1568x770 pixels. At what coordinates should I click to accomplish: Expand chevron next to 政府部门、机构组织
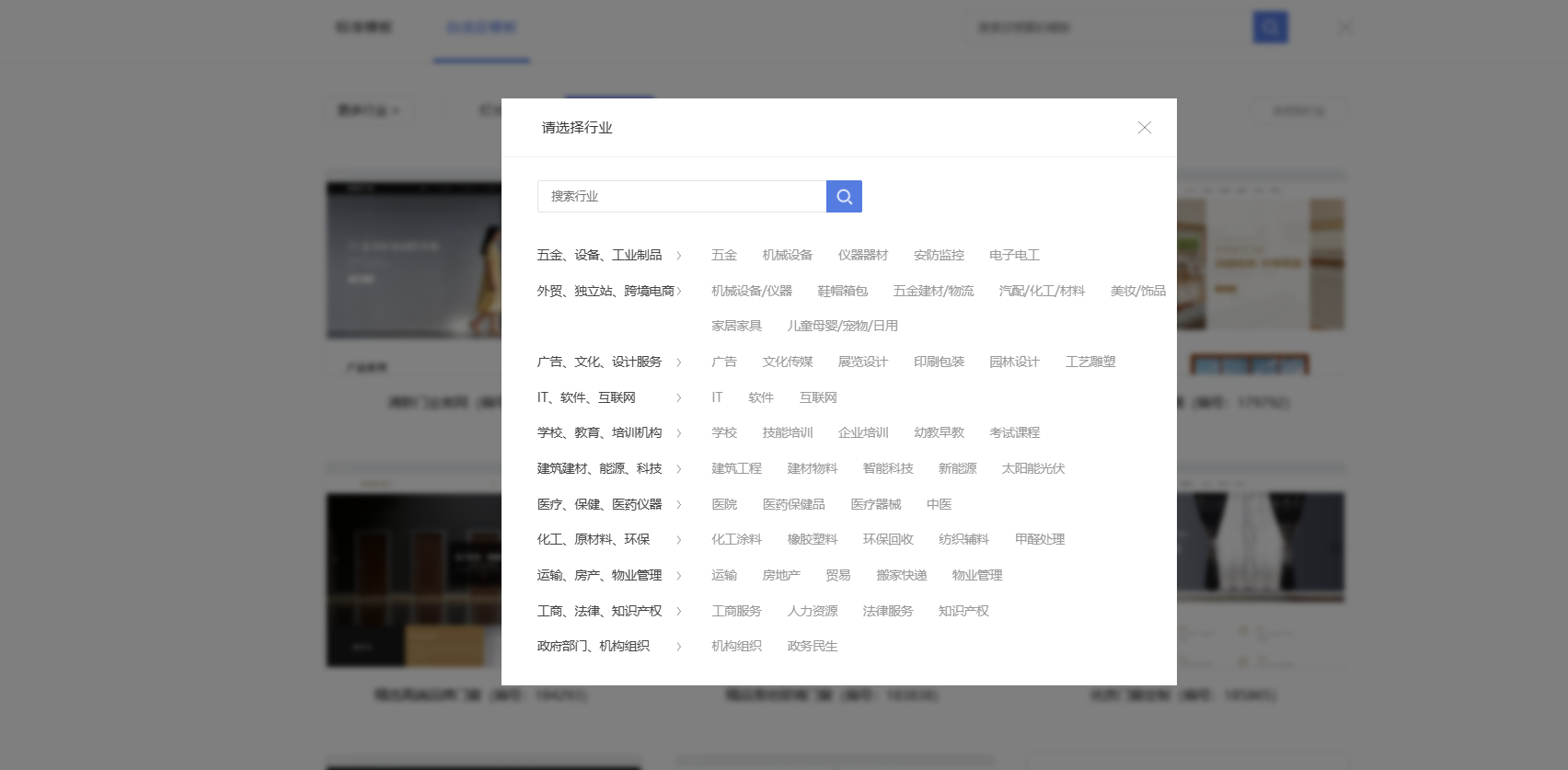[679, 647]
